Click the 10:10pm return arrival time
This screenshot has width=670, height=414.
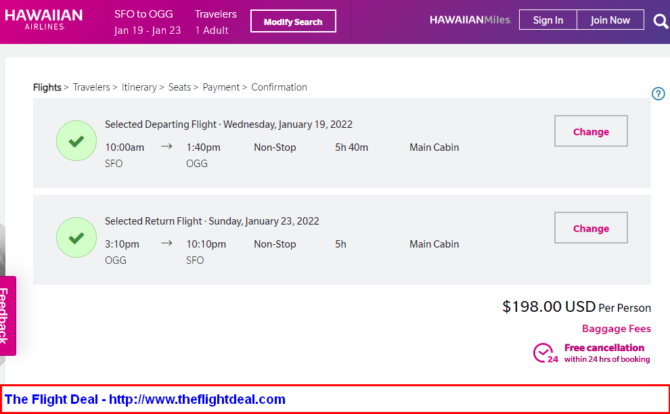206,244
